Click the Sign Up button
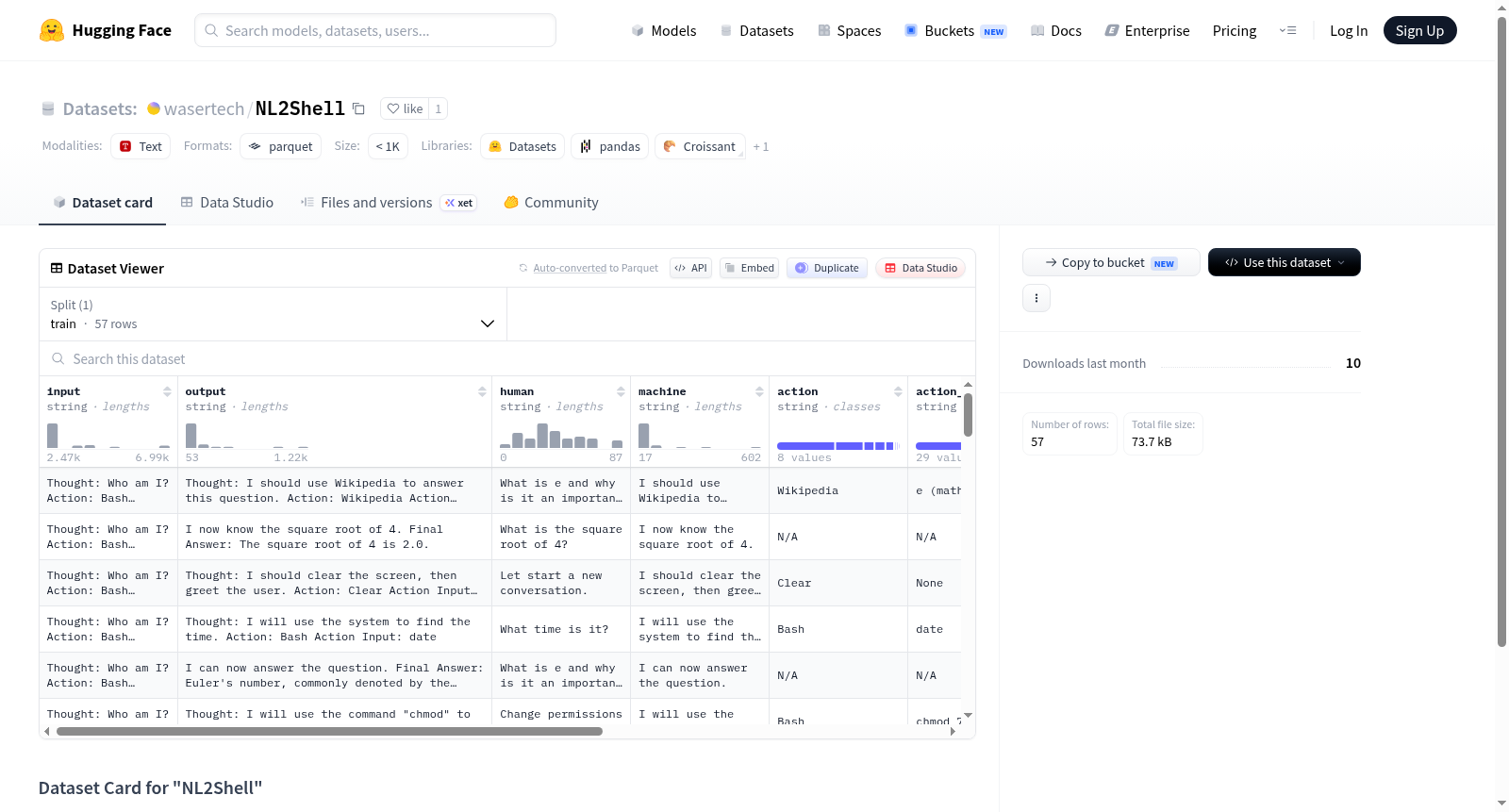The image size is (1509, 812). [1419, 31]
